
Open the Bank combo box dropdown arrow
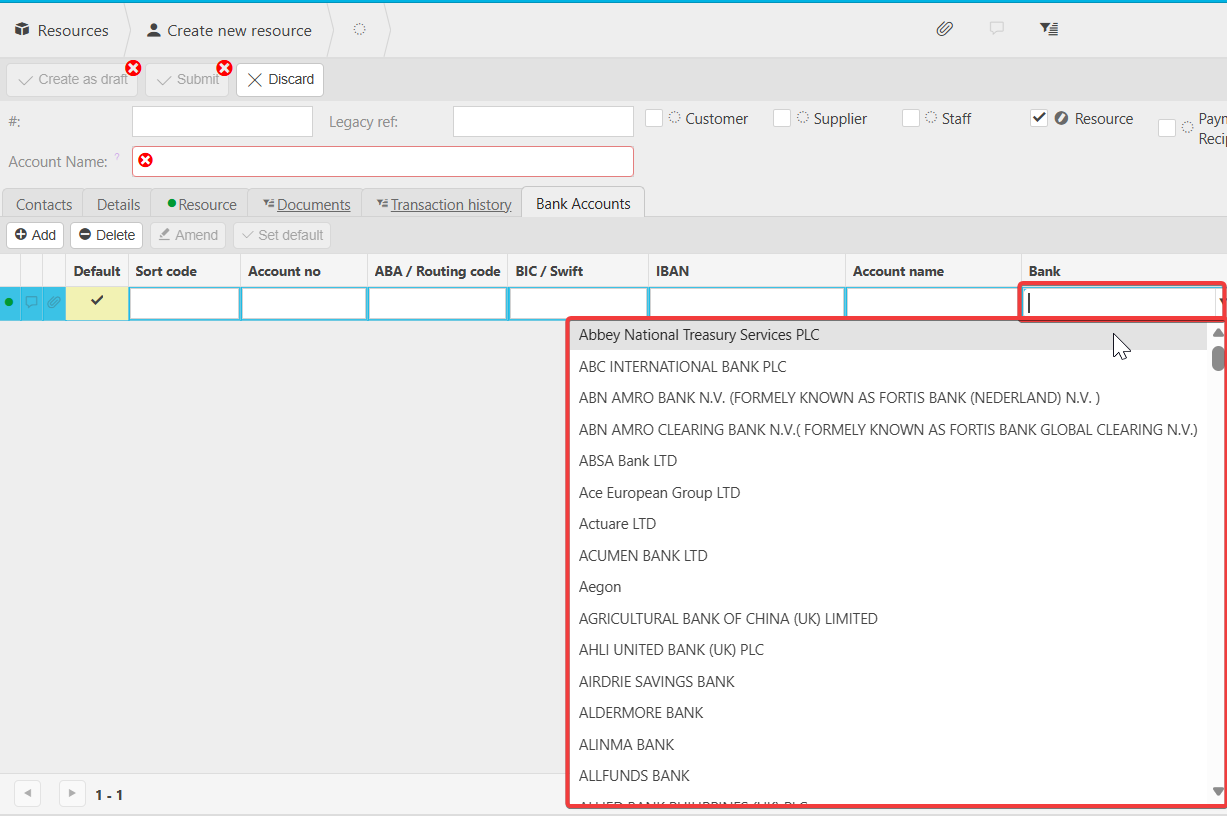click(x=1221, y=302)
